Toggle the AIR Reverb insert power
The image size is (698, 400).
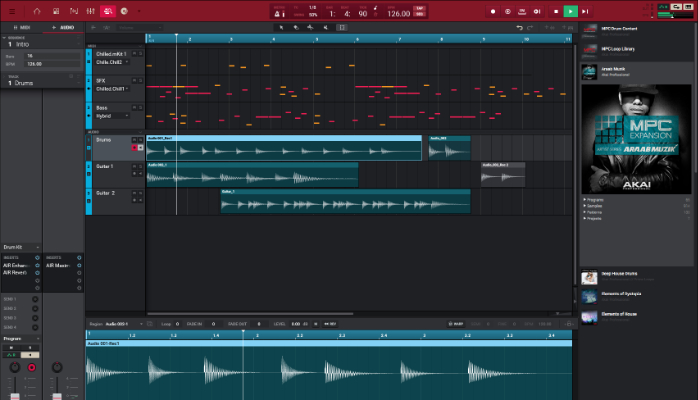(x=37, y=273)
